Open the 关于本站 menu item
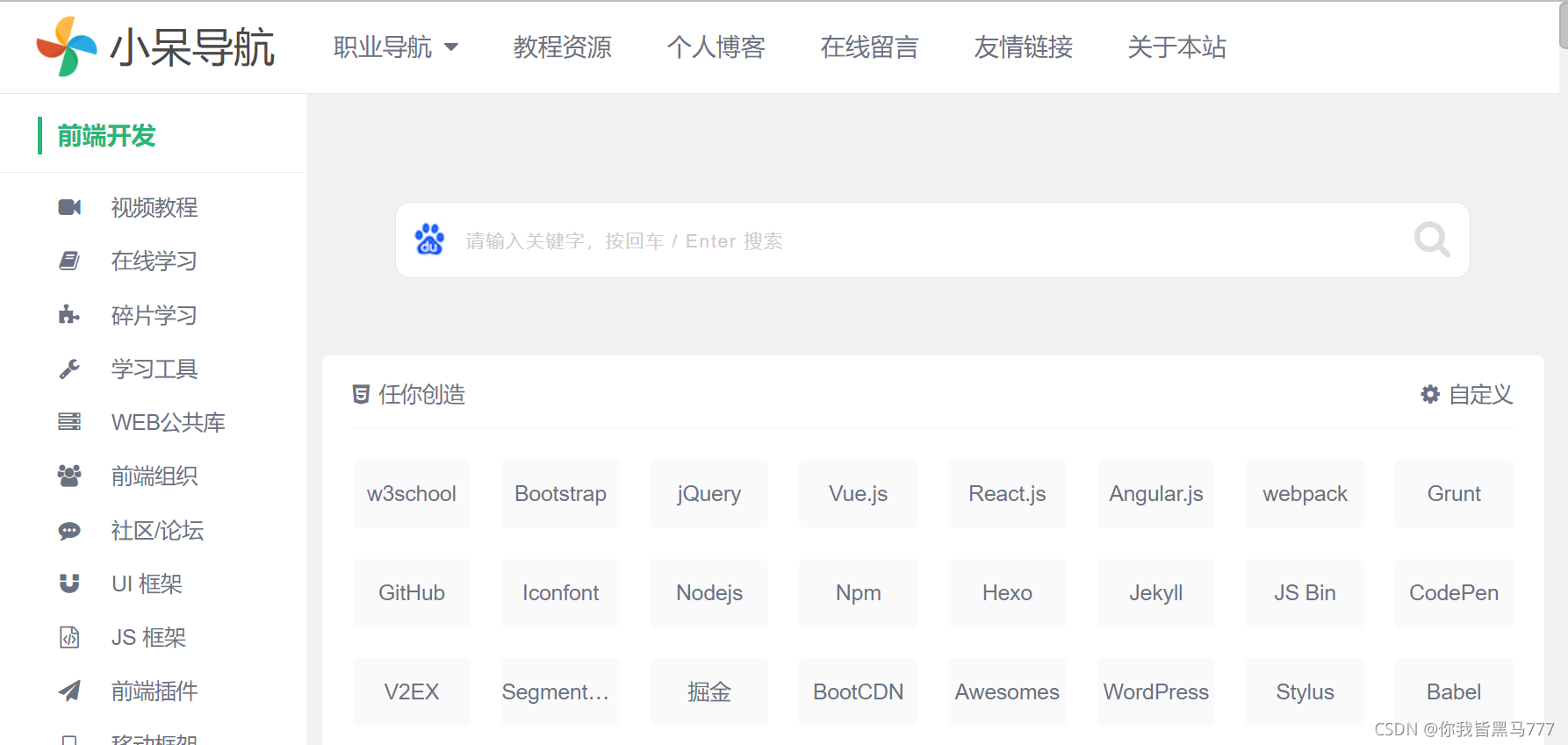The width and height of the screenshot is (1568, 745). tap(1176, 47)
